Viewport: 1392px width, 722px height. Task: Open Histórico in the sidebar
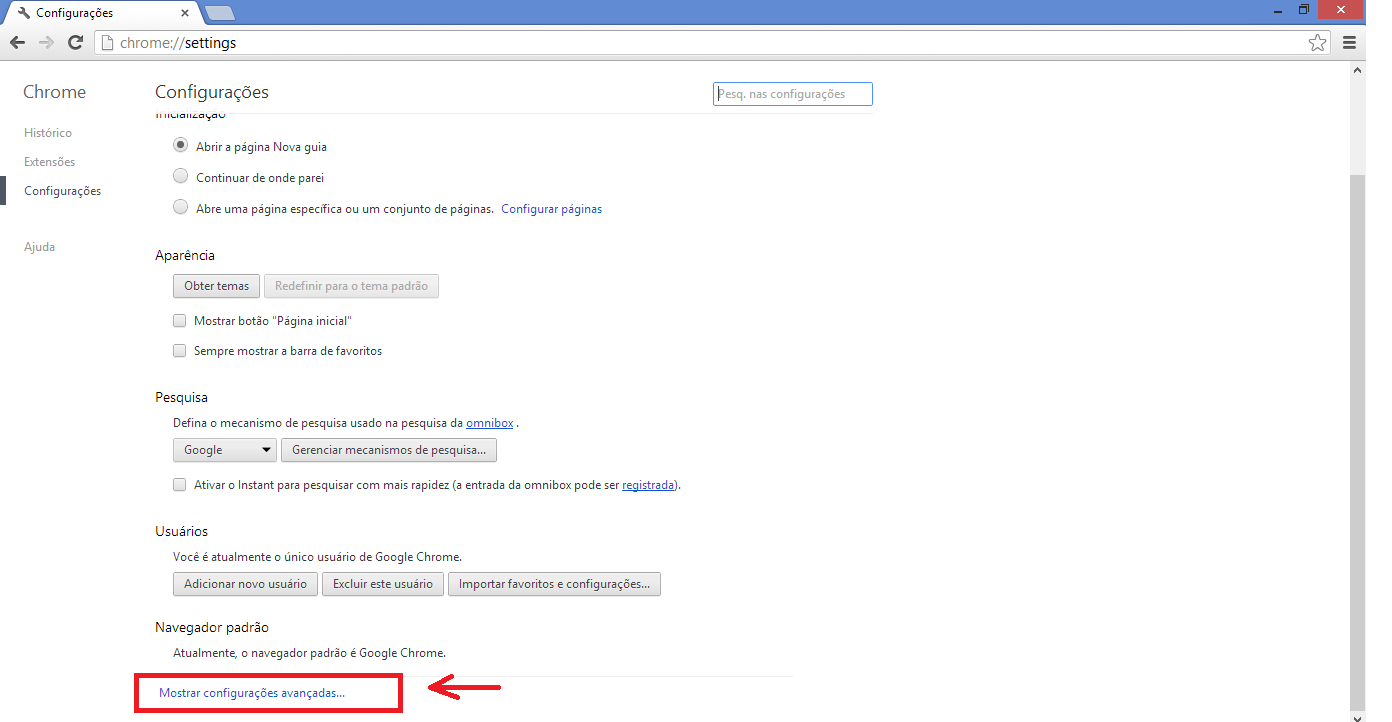48,133
